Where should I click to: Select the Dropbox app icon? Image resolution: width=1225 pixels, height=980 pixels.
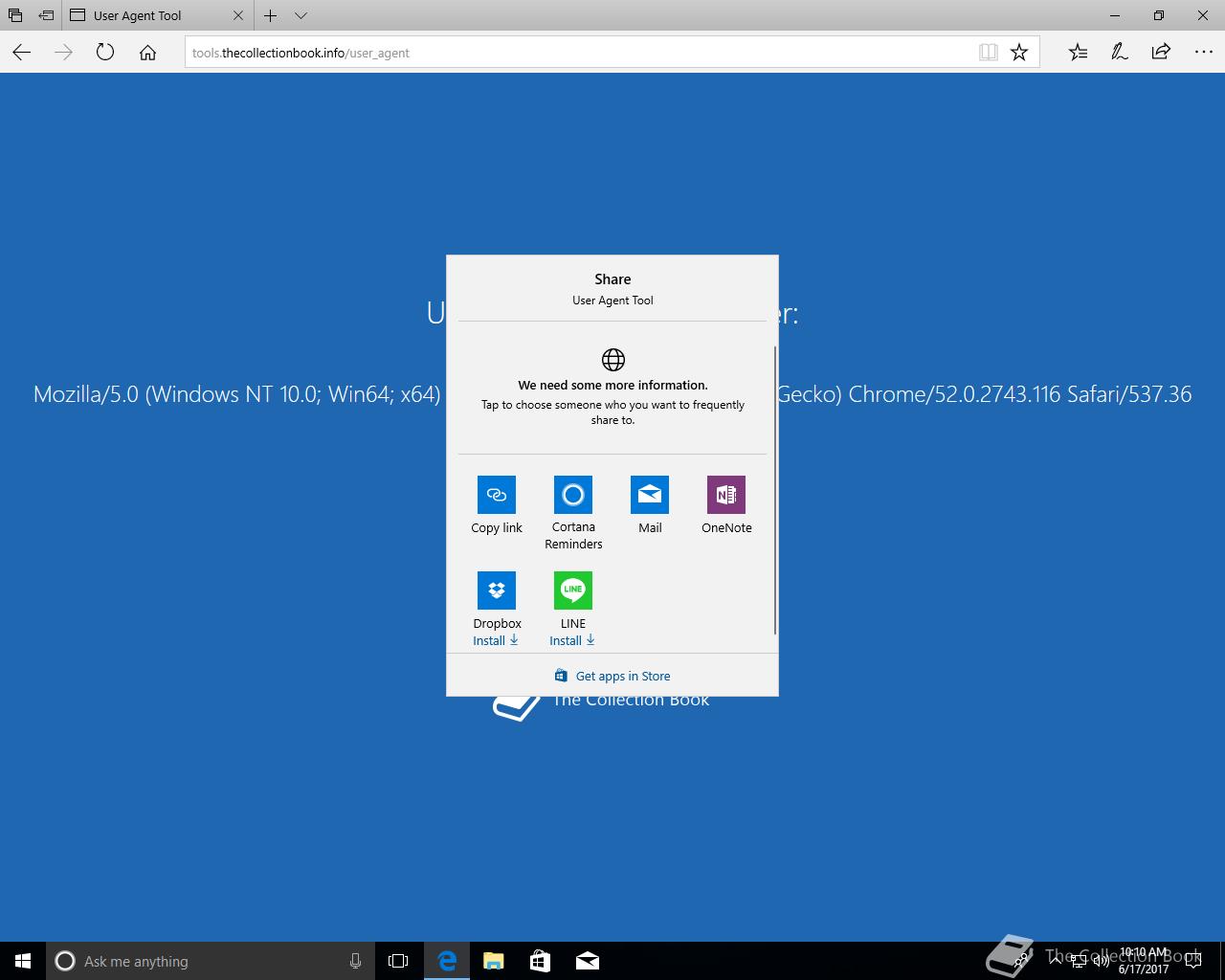coord(497,590)
